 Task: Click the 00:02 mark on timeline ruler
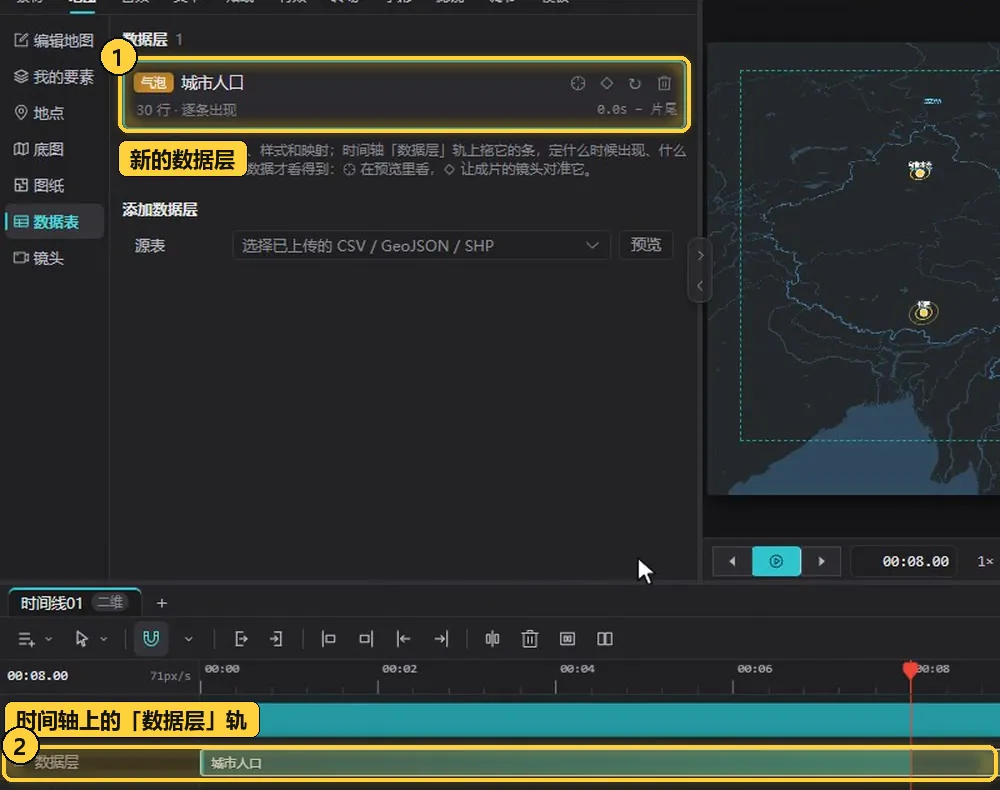(400, 669)
